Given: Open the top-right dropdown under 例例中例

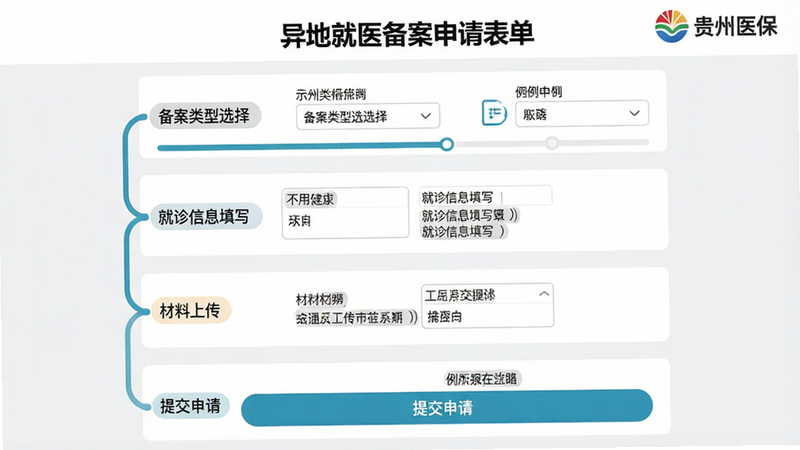Looking at the screenshot, I should [582, 114].
